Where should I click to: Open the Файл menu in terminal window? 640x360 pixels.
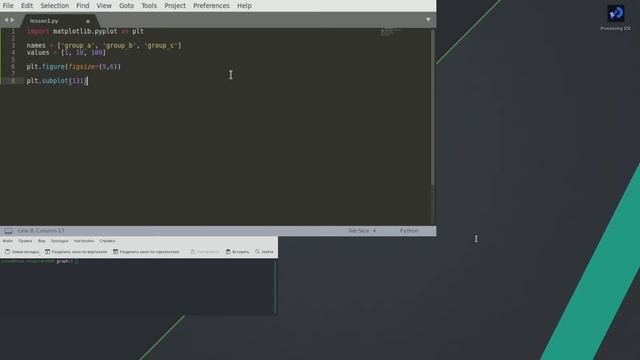click(8, 241)
